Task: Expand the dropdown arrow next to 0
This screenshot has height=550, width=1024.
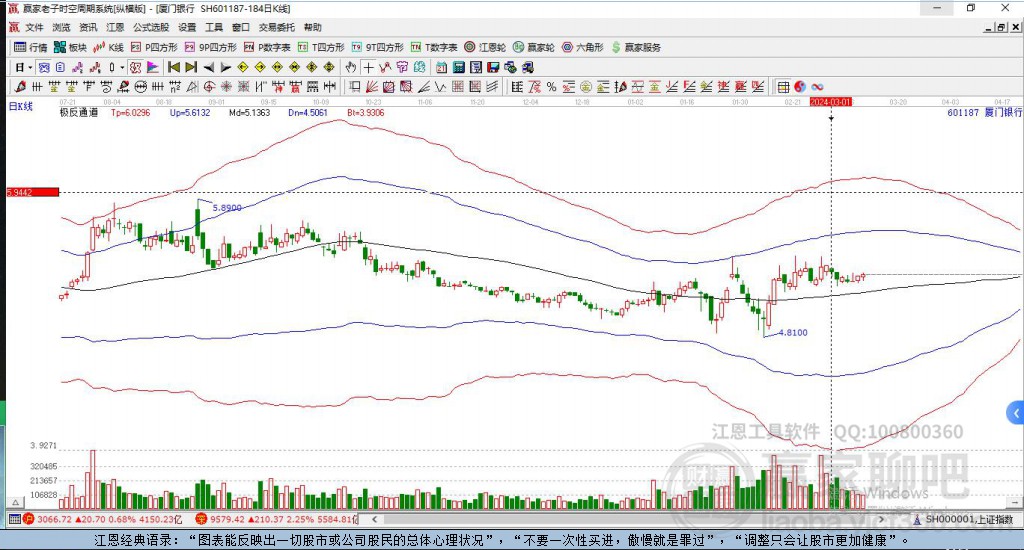Action: click(121, 67)
